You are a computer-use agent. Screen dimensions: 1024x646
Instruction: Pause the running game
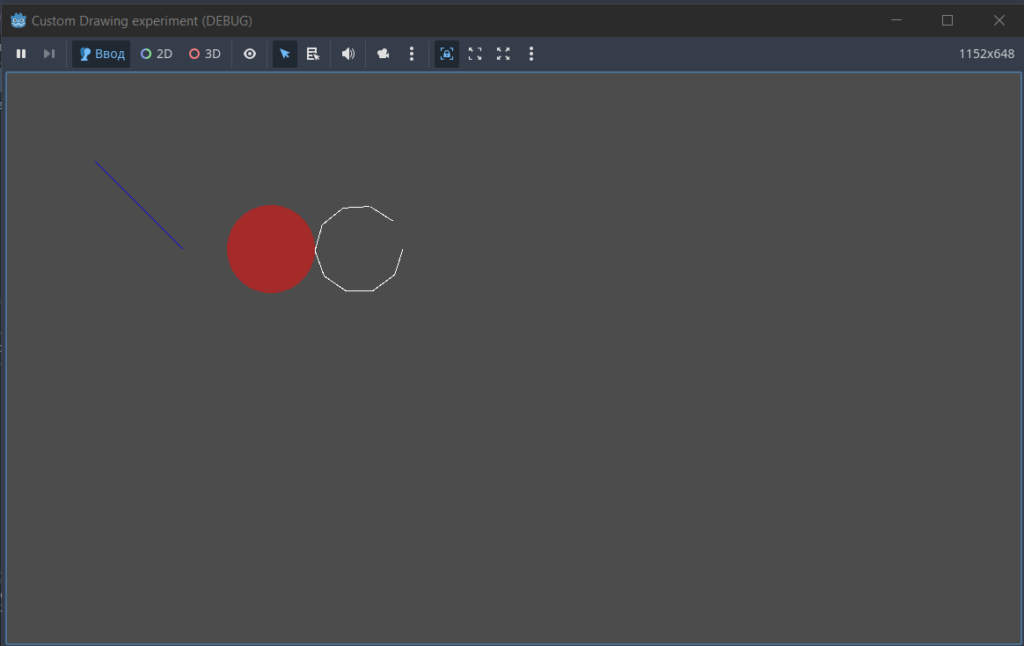[21, 54]
